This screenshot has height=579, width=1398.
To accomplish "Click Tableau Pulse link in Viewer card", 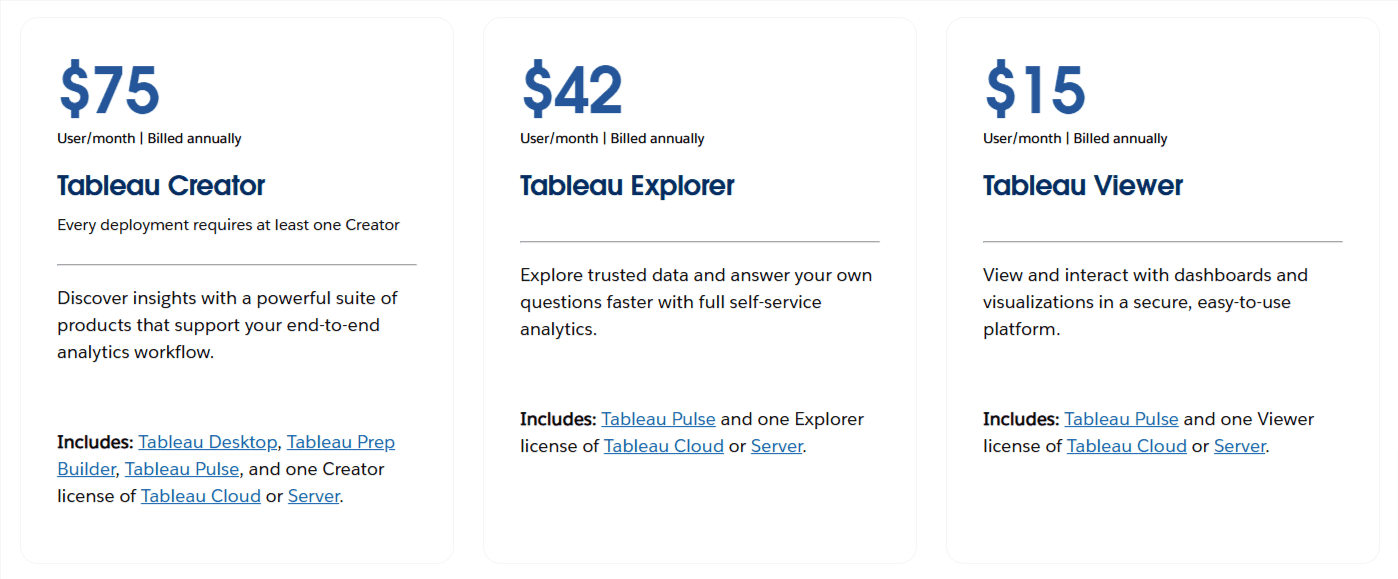I will [x=1121, y=418].
